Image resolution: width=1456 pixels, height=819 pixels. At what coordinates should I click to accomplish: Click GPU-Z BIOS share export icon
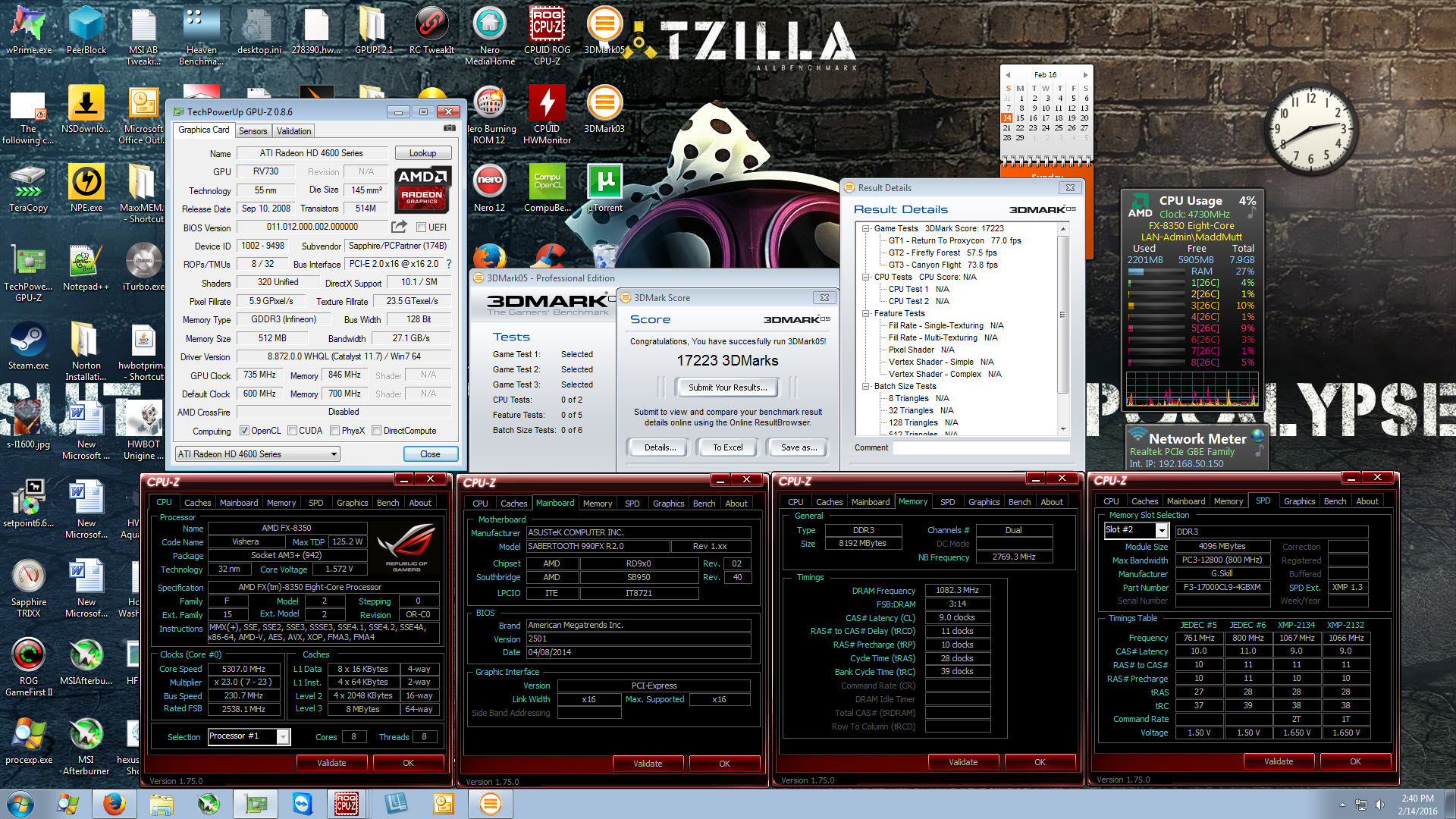click(399, 227)
